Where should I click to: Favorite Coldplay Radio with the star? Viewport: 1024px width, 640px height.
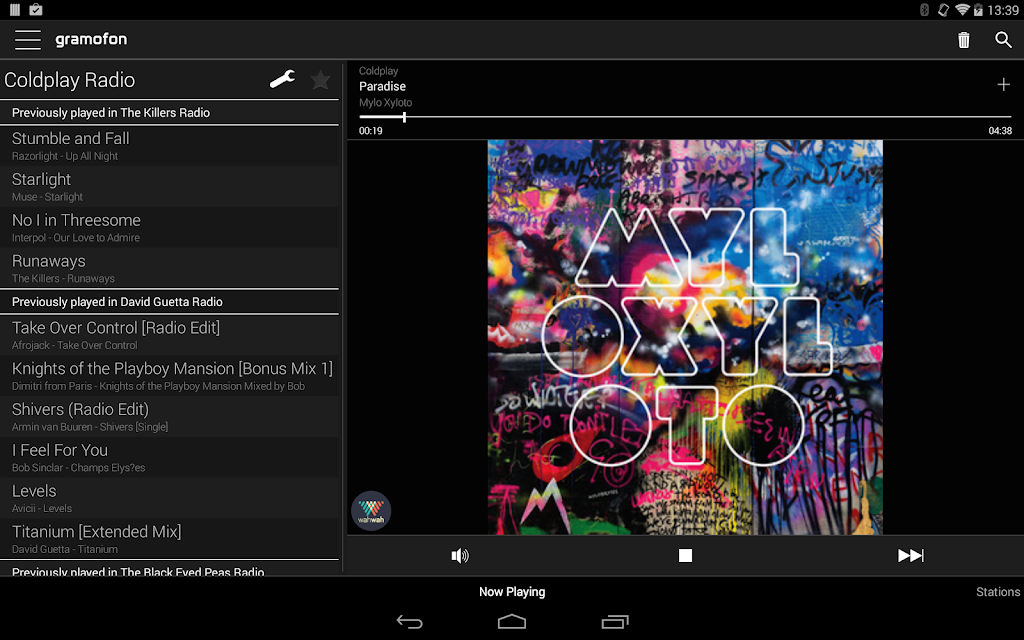pyautogui.click(x=320, y=80)
